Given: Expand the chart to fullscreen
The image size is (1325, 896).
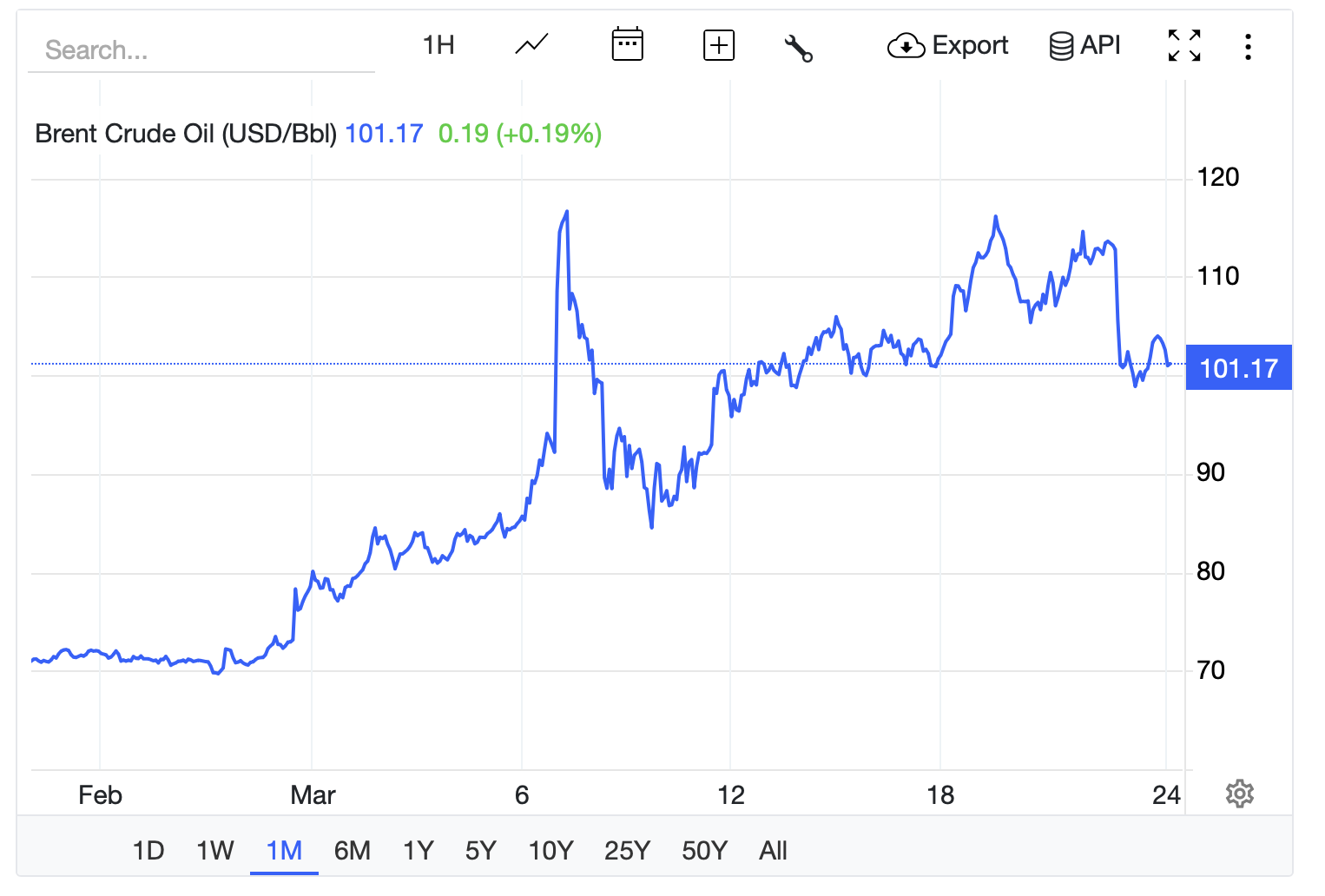Looking at the screenshot, I should [x=1183, y=45].
